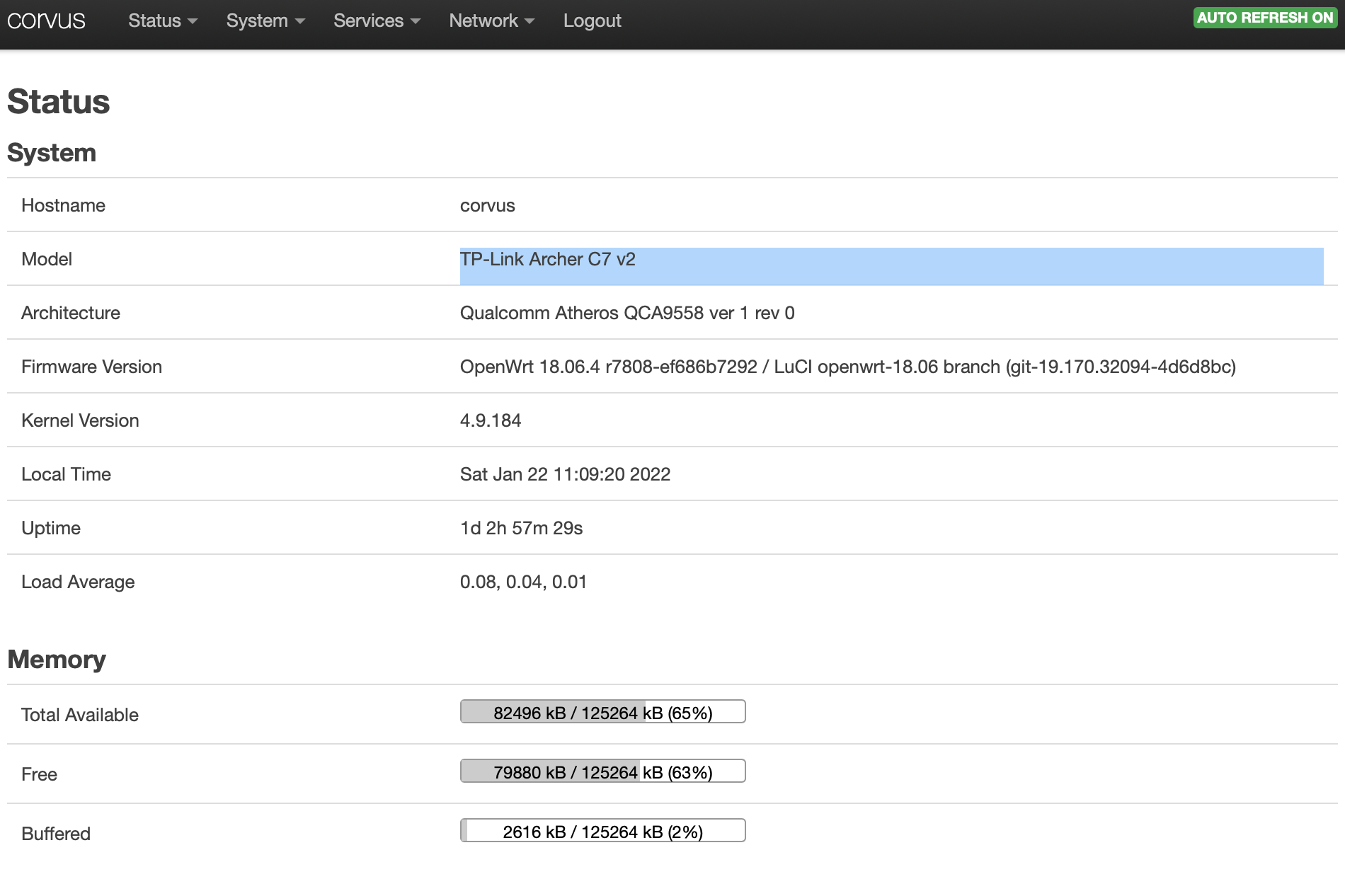The width and height of the screenshot is (1345, 896).
Task: Click the corvus brand logo
Action: coord(46,21)
